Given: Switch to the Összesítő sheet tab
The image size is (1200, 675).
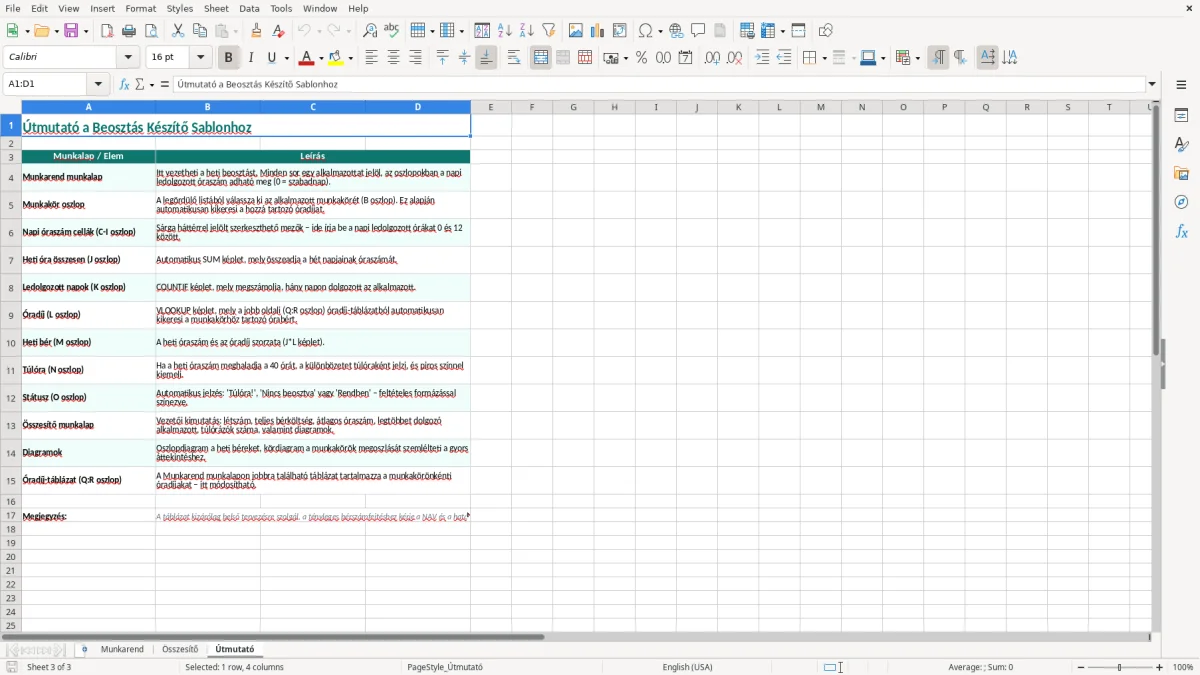Looking at the screenshot, I should click(x=180, y=650).
